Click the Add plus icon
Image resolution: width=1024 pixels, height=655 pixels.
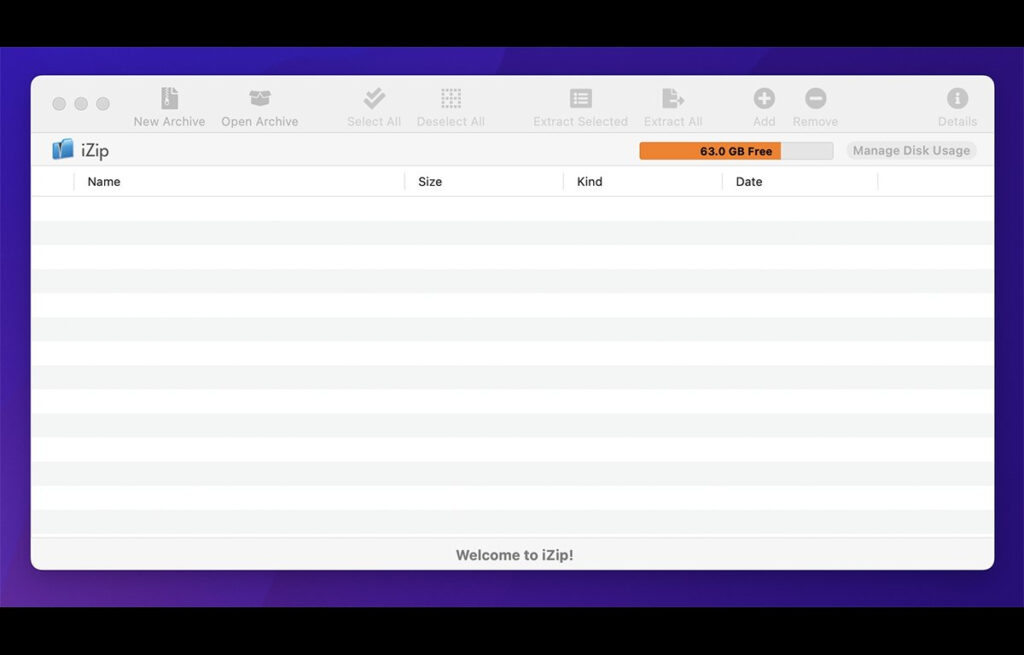click(x=764, y=99)
